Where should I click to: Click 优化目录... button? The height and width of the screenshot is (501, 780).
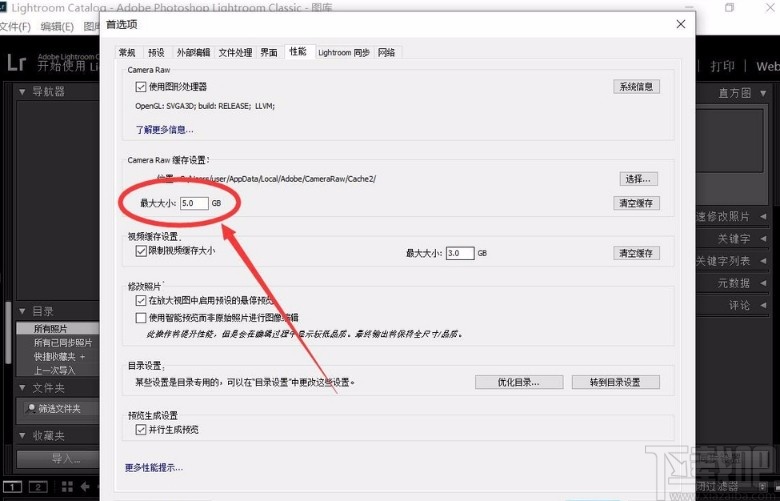(x=519, y=382)
